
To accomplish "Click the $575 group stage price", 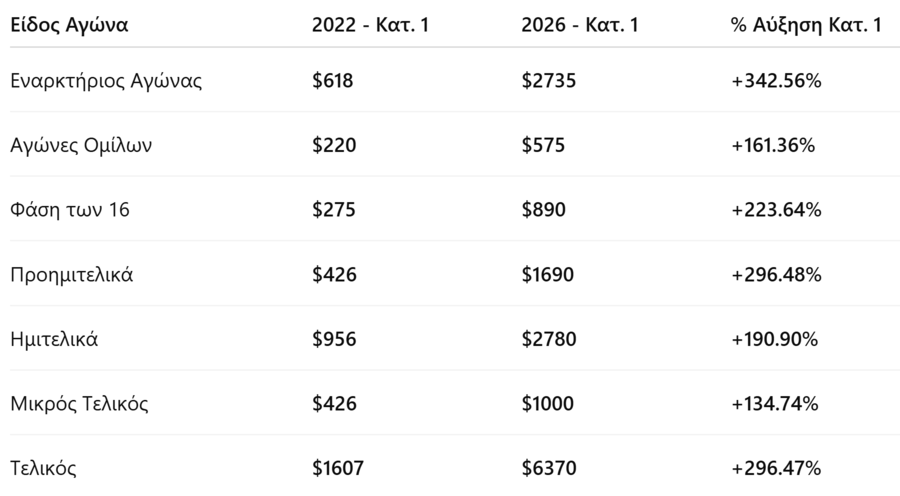I will pyautogui.click(x=543, y=145).
